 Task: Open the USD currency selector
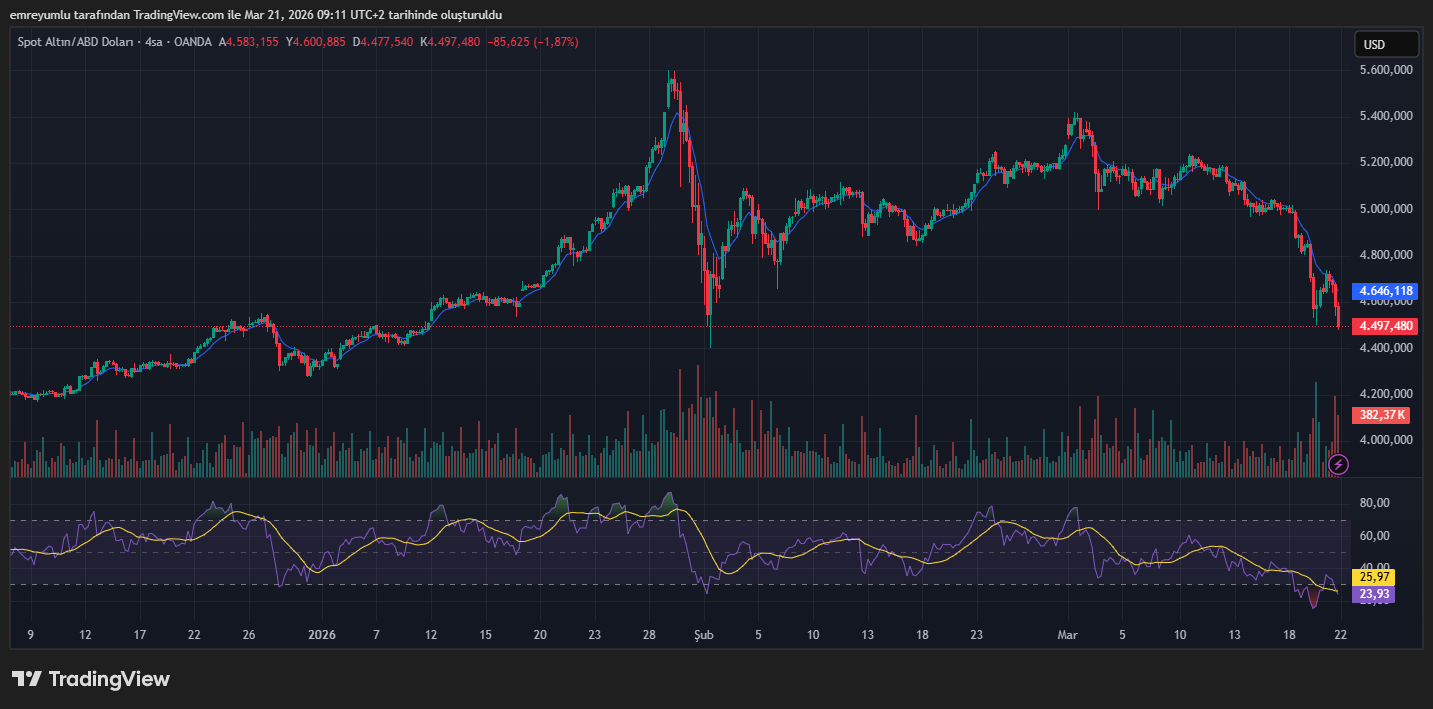click(1386, 44)
